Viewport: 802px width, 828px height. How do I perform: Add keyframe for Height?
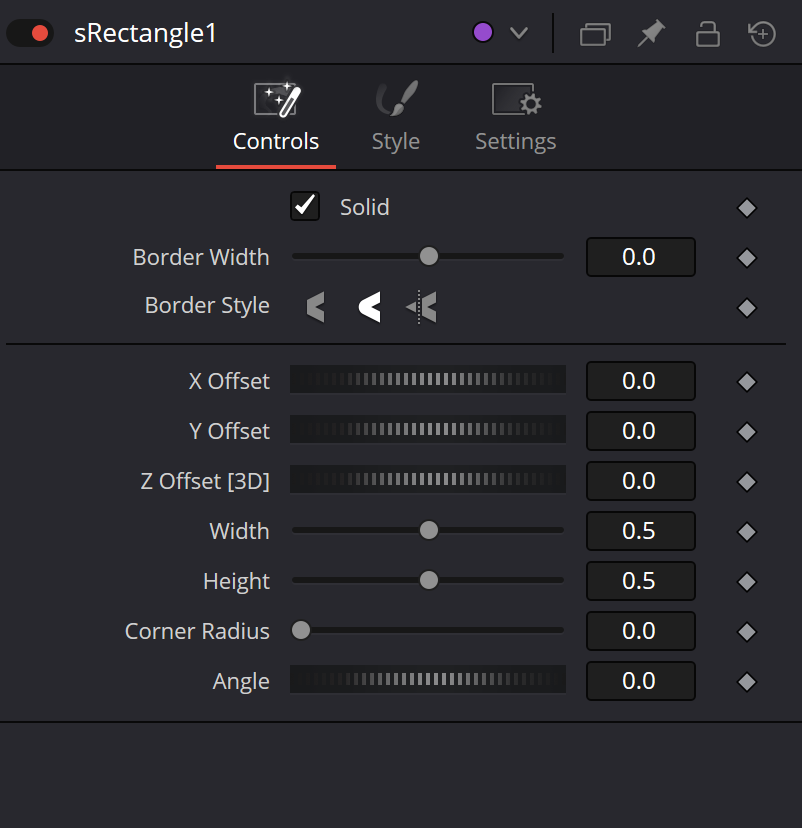[x=747, y=582]
